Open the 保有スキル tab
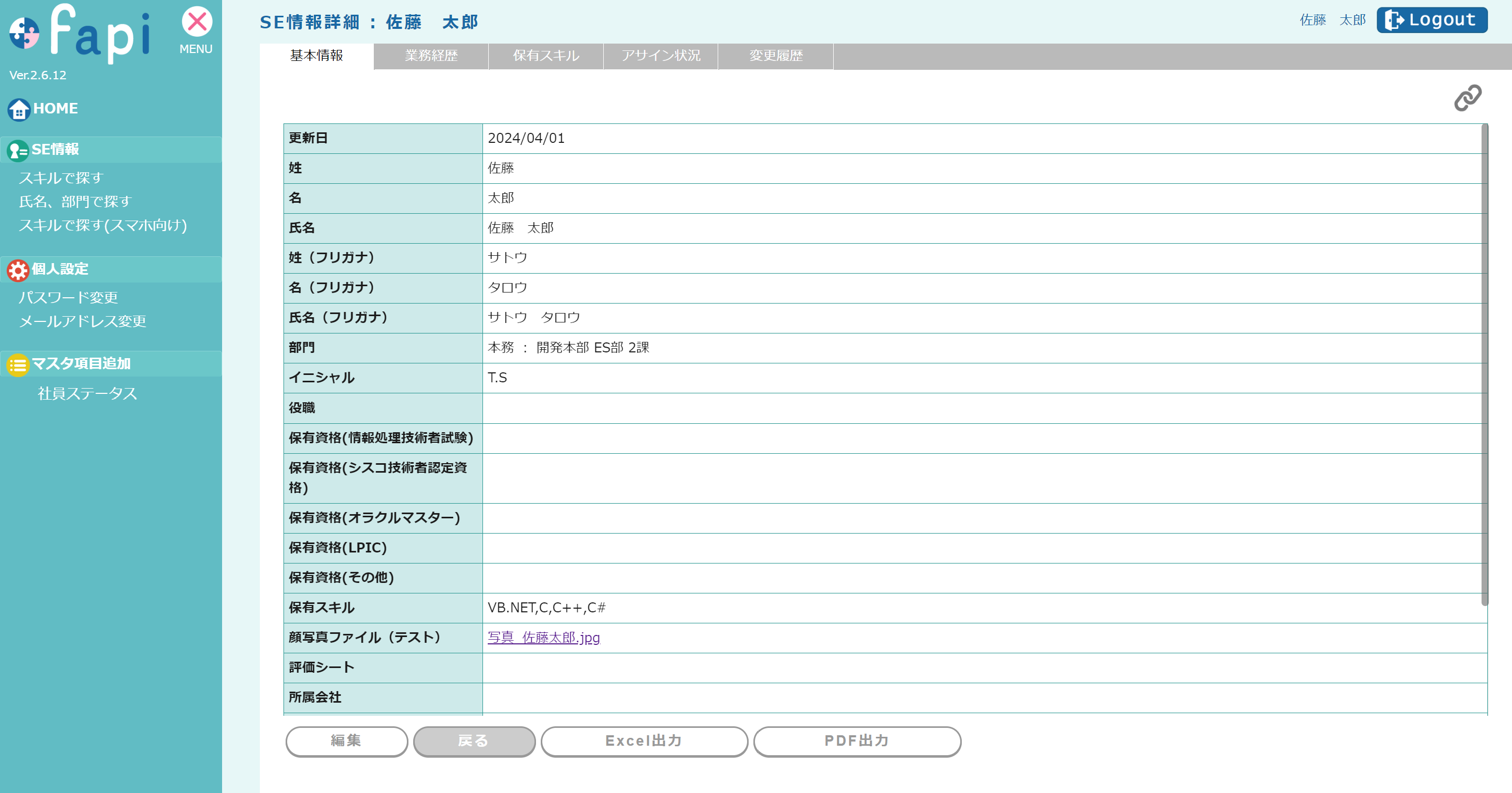 pyautogui.click(x=545, y=56)
